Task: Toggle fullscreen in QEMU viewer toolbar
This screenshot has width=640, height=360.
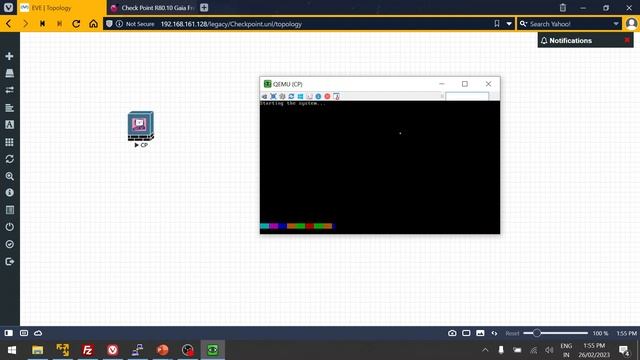Action: 273,96
